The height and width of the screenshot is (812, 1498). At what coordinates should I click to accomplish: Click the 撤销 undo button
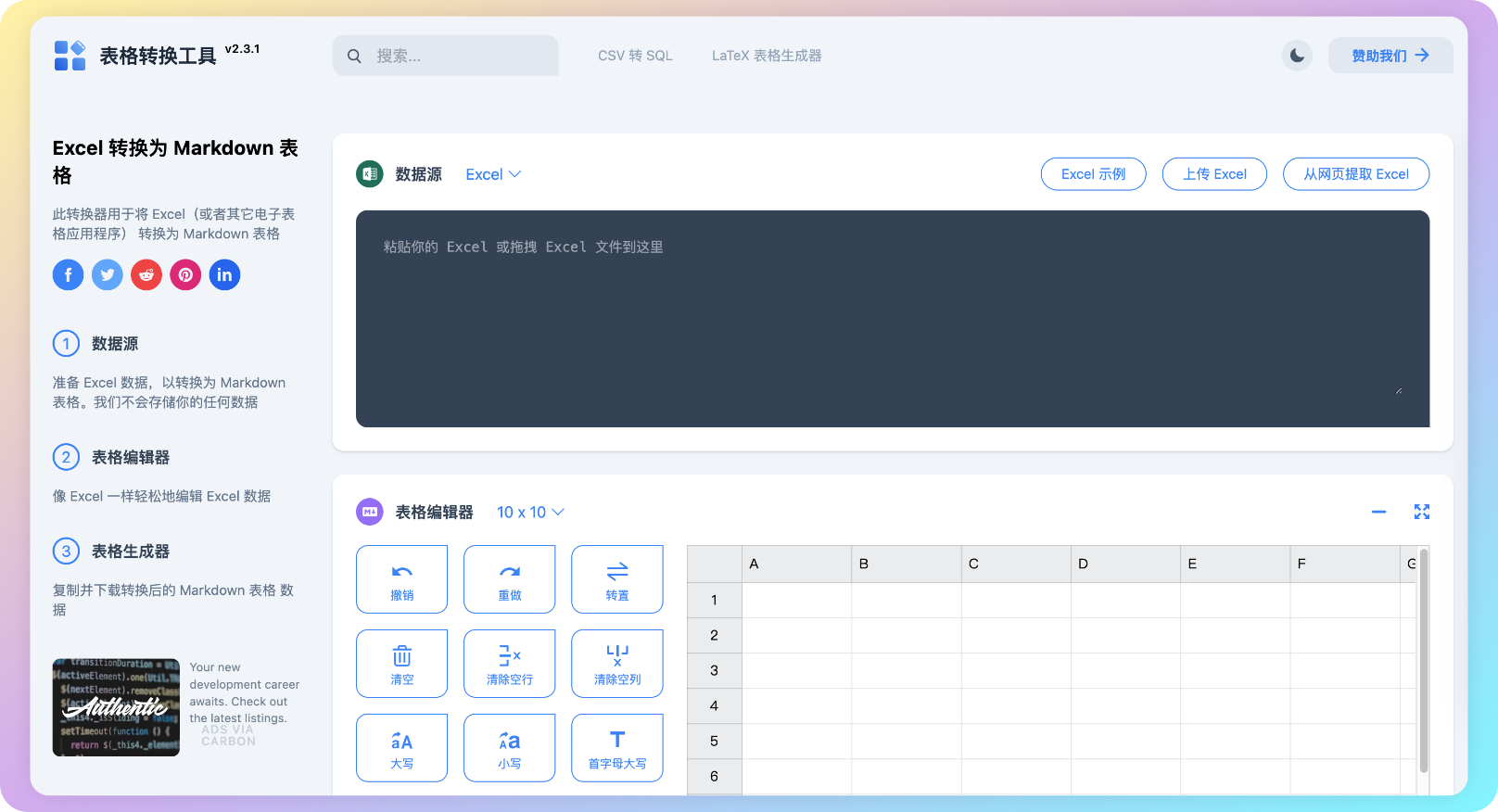[402, 579]
